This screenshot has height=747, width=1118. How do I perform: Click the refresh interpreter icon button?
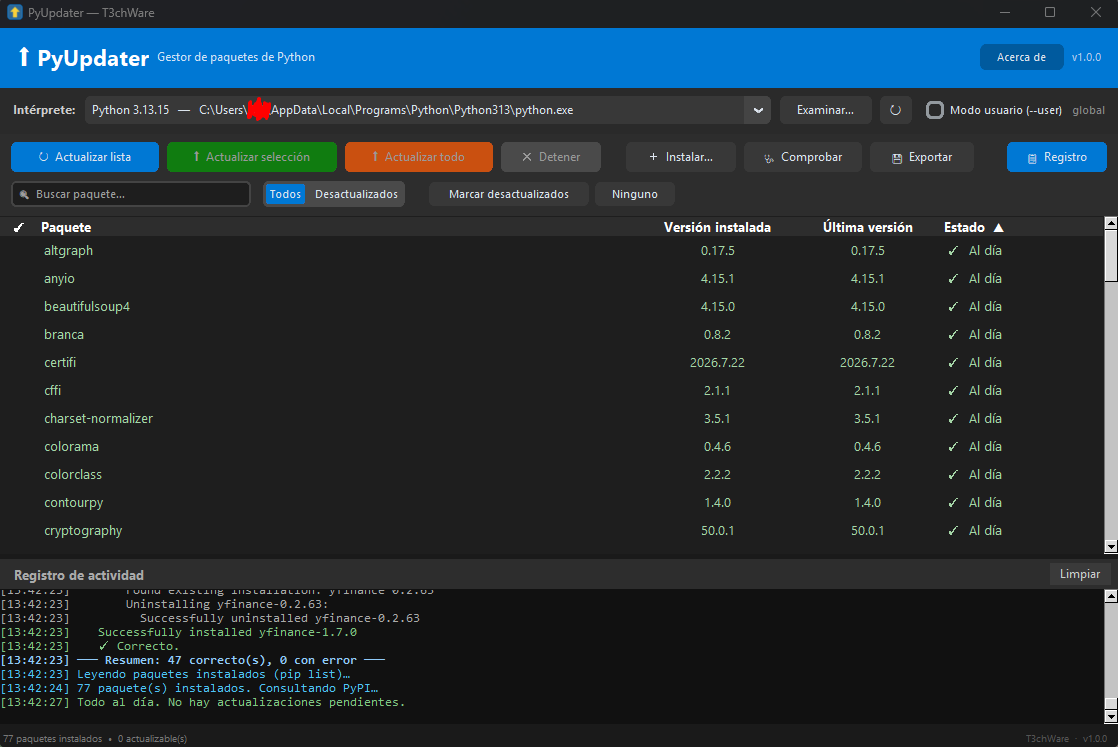click(x=896, y=110)
